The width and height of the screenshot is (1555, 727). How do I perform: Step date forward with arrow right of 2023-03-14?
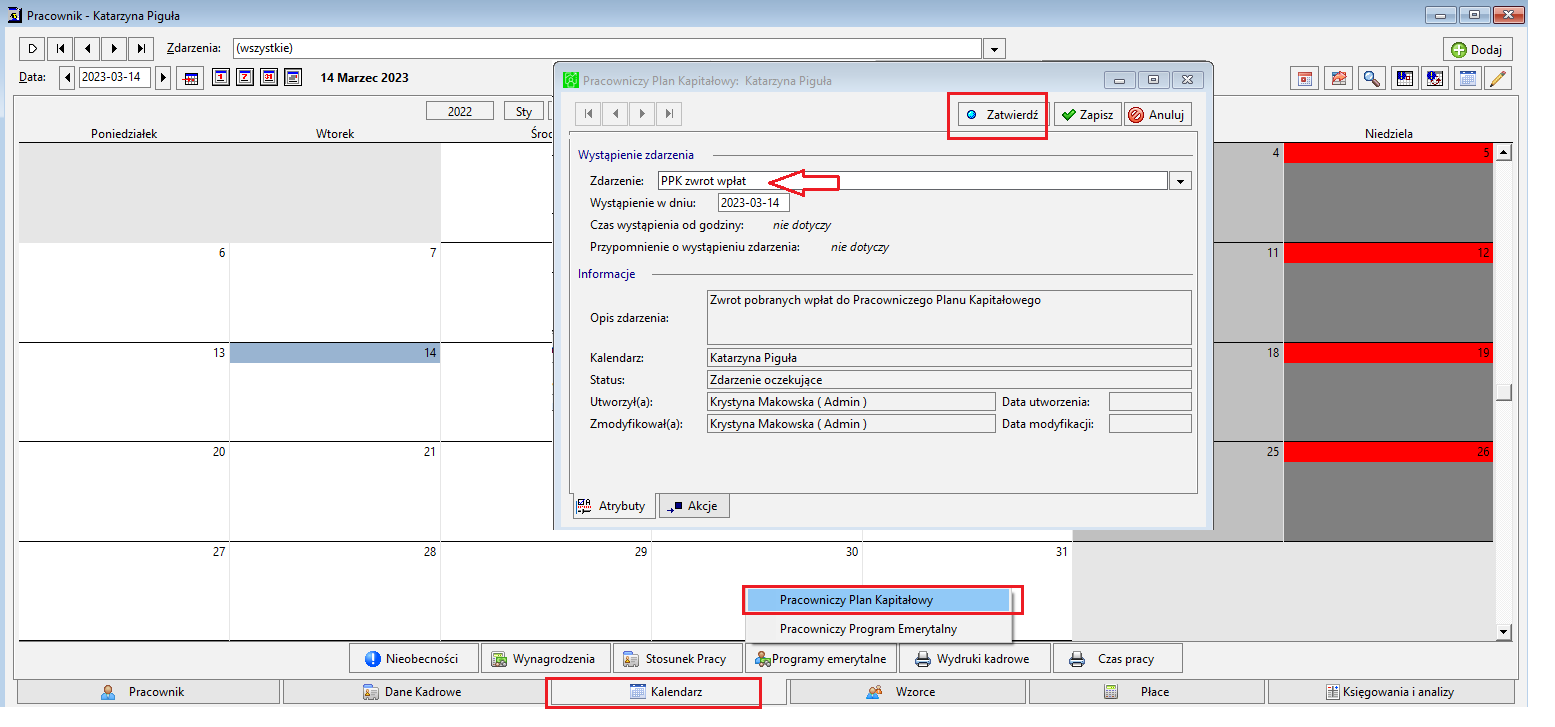click(163, 77)
